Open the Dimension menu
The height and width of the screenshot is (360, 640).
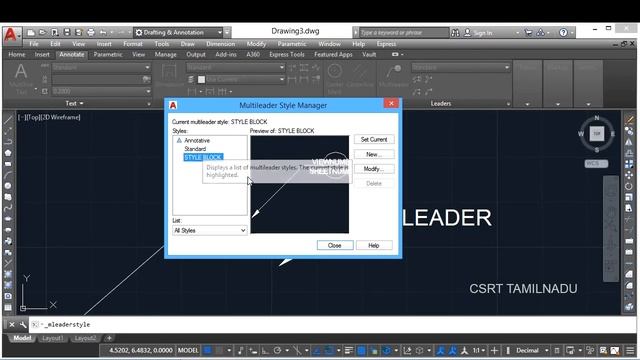coord(220,44)
